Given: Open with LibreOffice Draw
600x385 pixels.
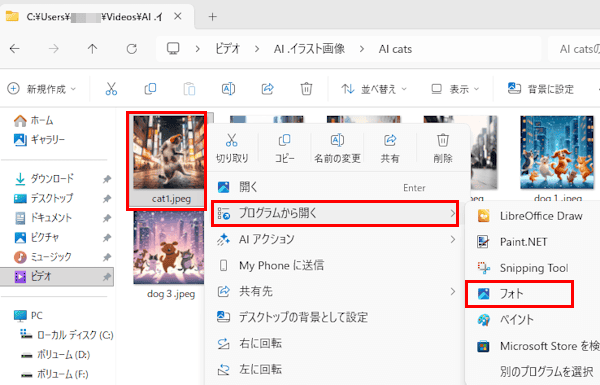Looking at the screenshot, I should [533, 216].
